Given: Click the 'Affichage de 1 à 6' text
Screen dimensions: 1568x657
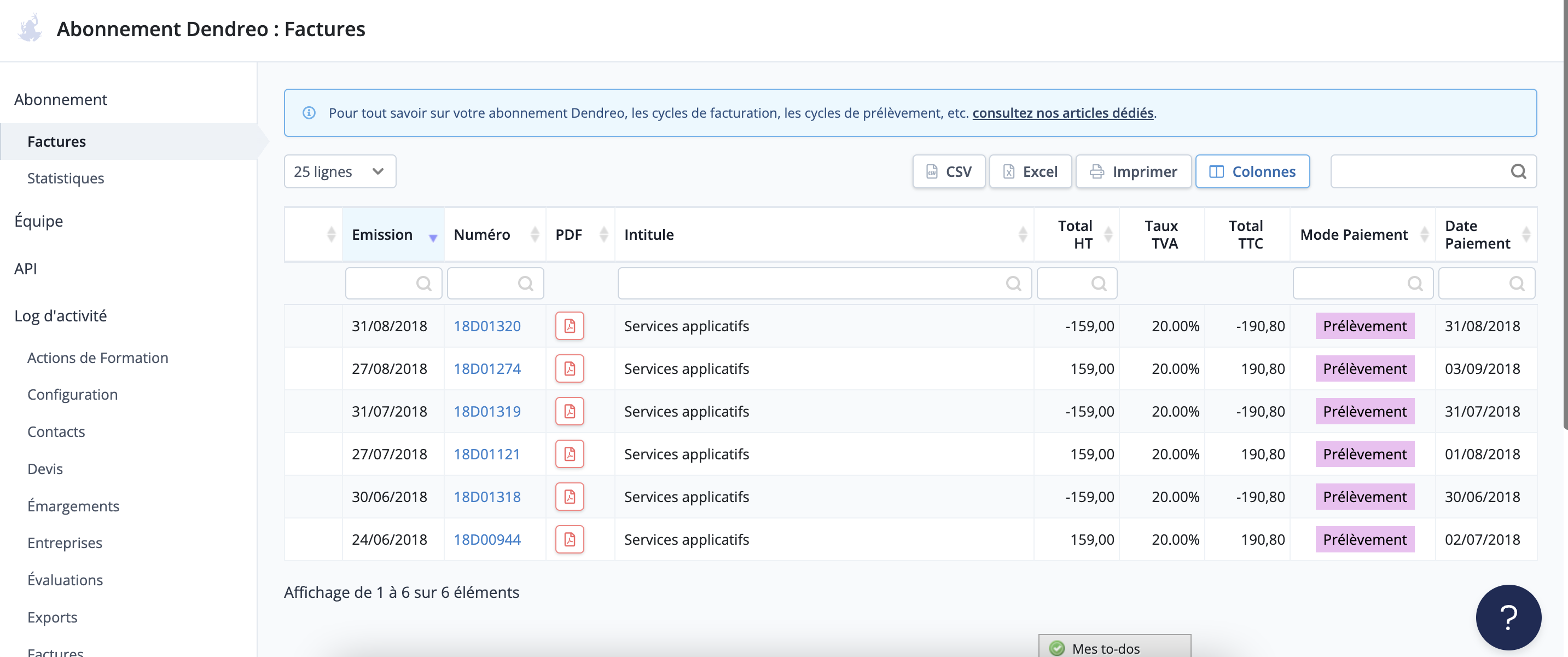Looking at the screenshot, I should [x=401, y=592].
